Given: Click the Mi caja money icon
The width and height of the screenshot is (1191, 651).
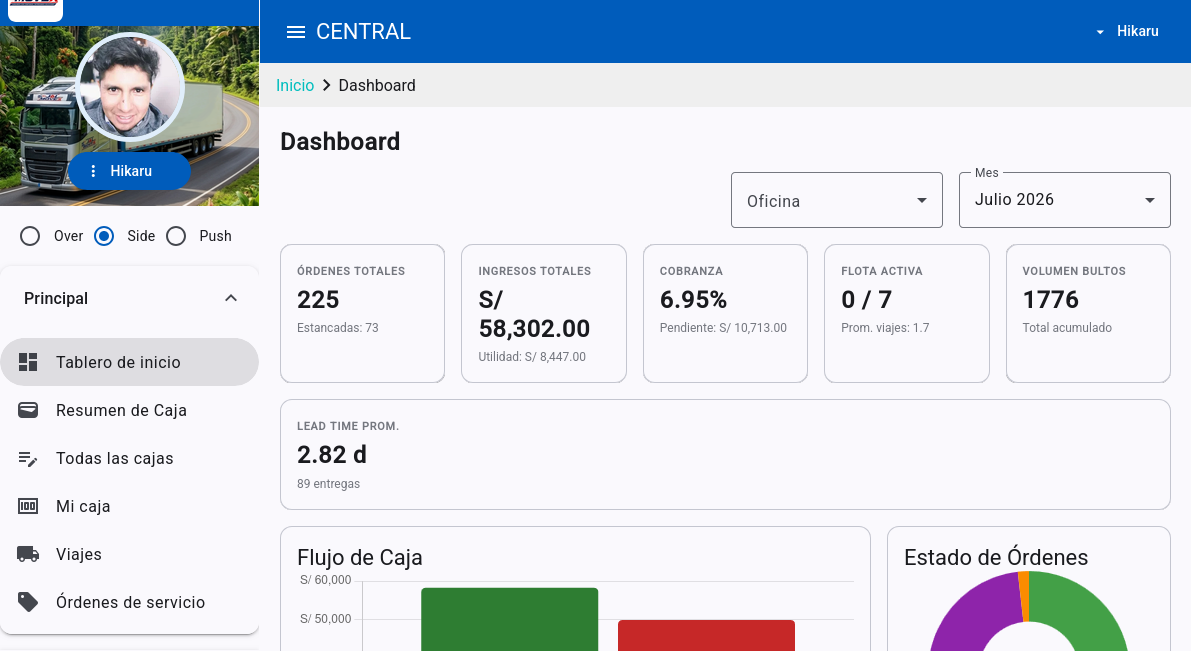Looking at the screenshot, I should [28, 507].
